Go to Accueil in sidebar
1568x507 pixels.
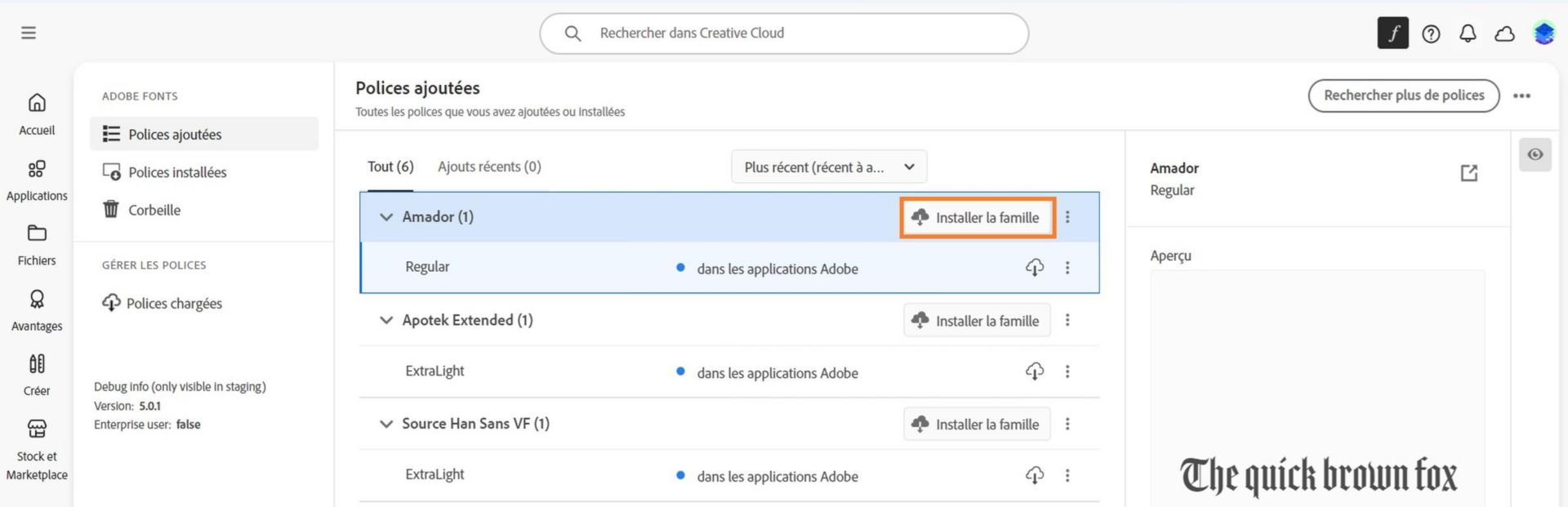pyautogui.click(x=37, y=114)
